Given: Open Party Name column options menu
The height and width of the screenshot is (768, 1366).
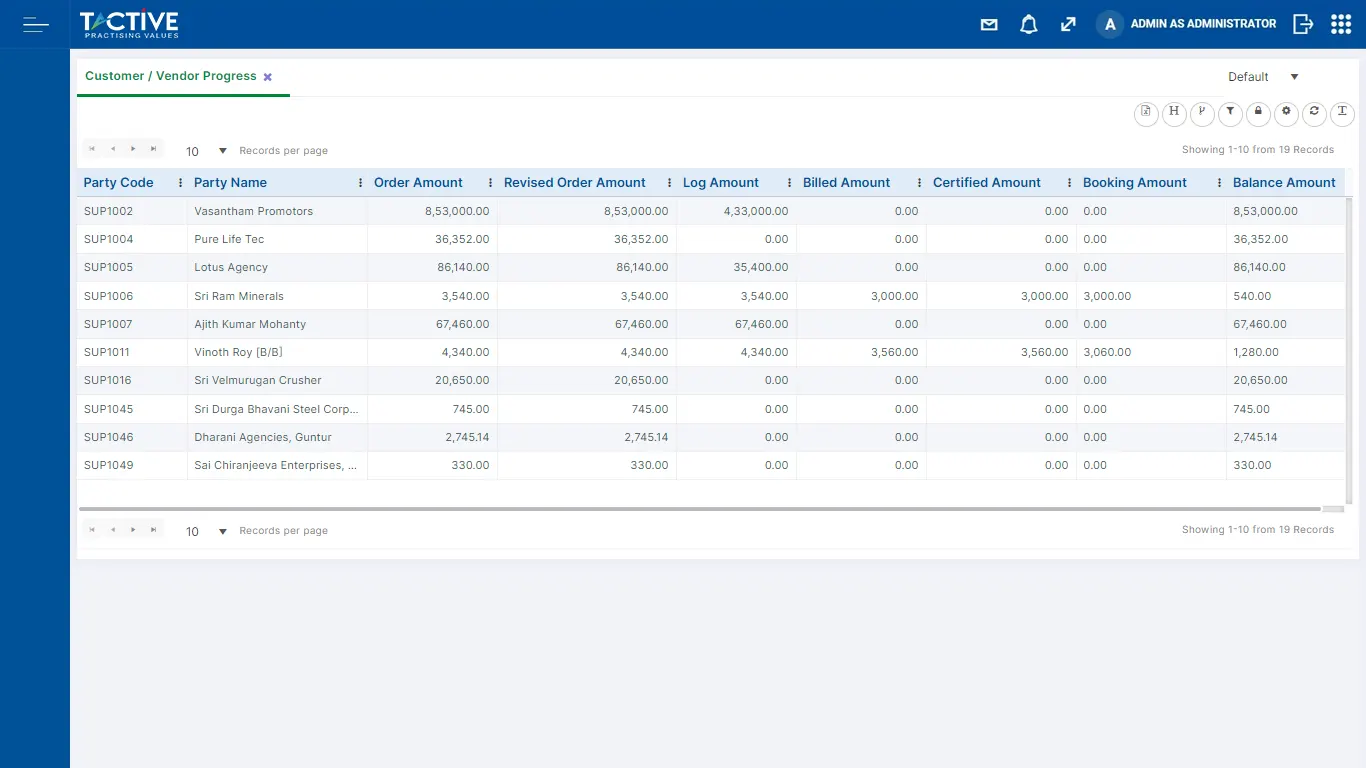Looking at the screenshot, I should [360, 183].
